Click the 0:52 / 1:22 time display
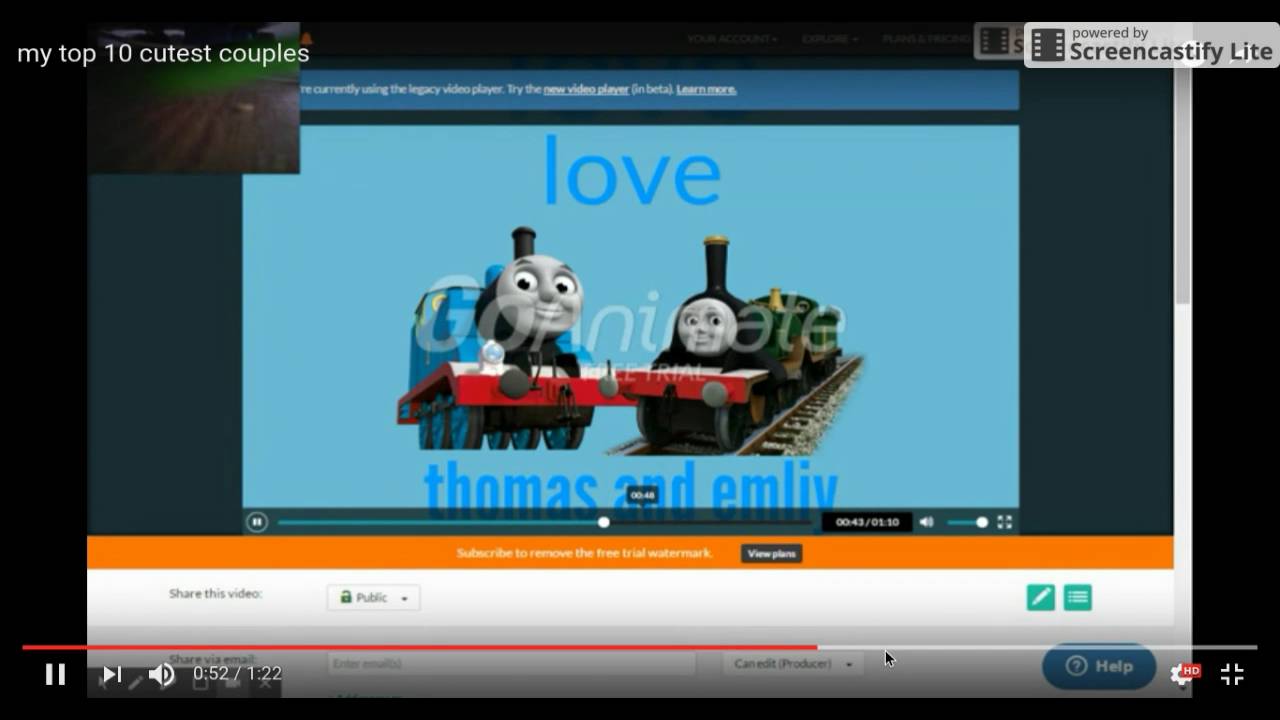 [x=237, y=674]
